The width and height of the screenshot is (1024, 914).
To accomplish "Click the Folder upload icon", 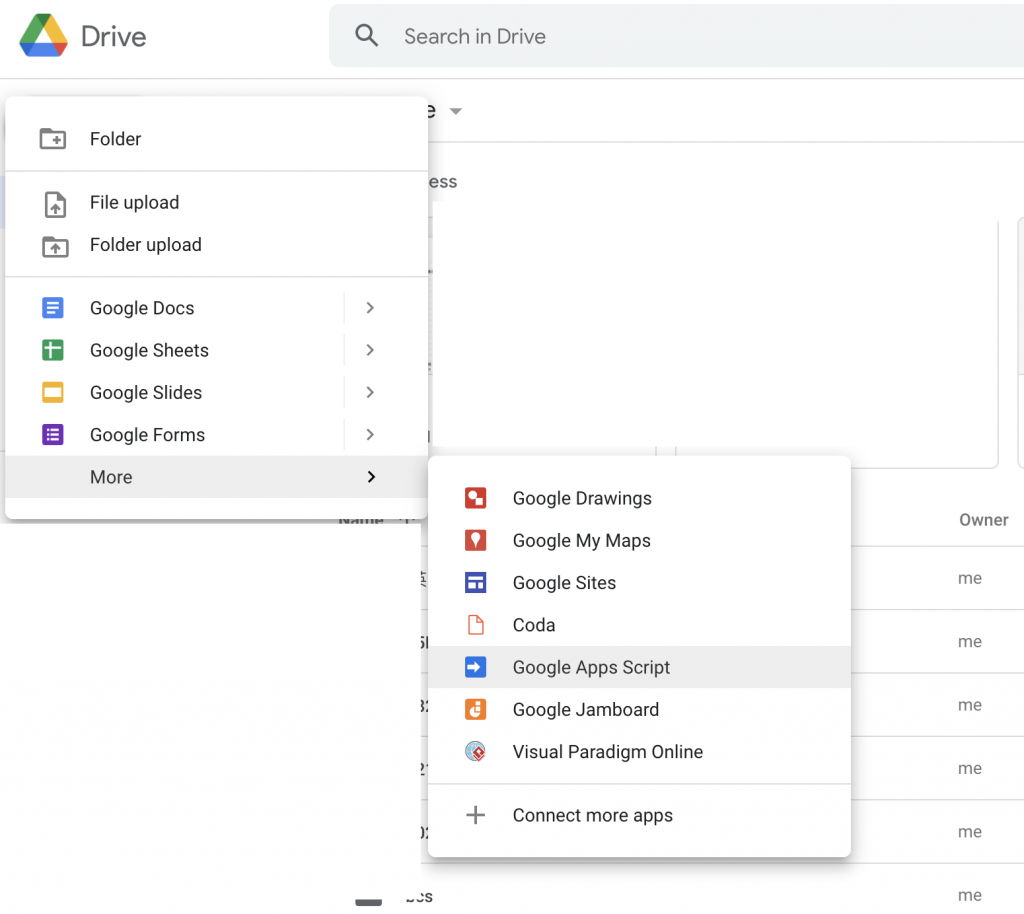I will tap(55, 246).
